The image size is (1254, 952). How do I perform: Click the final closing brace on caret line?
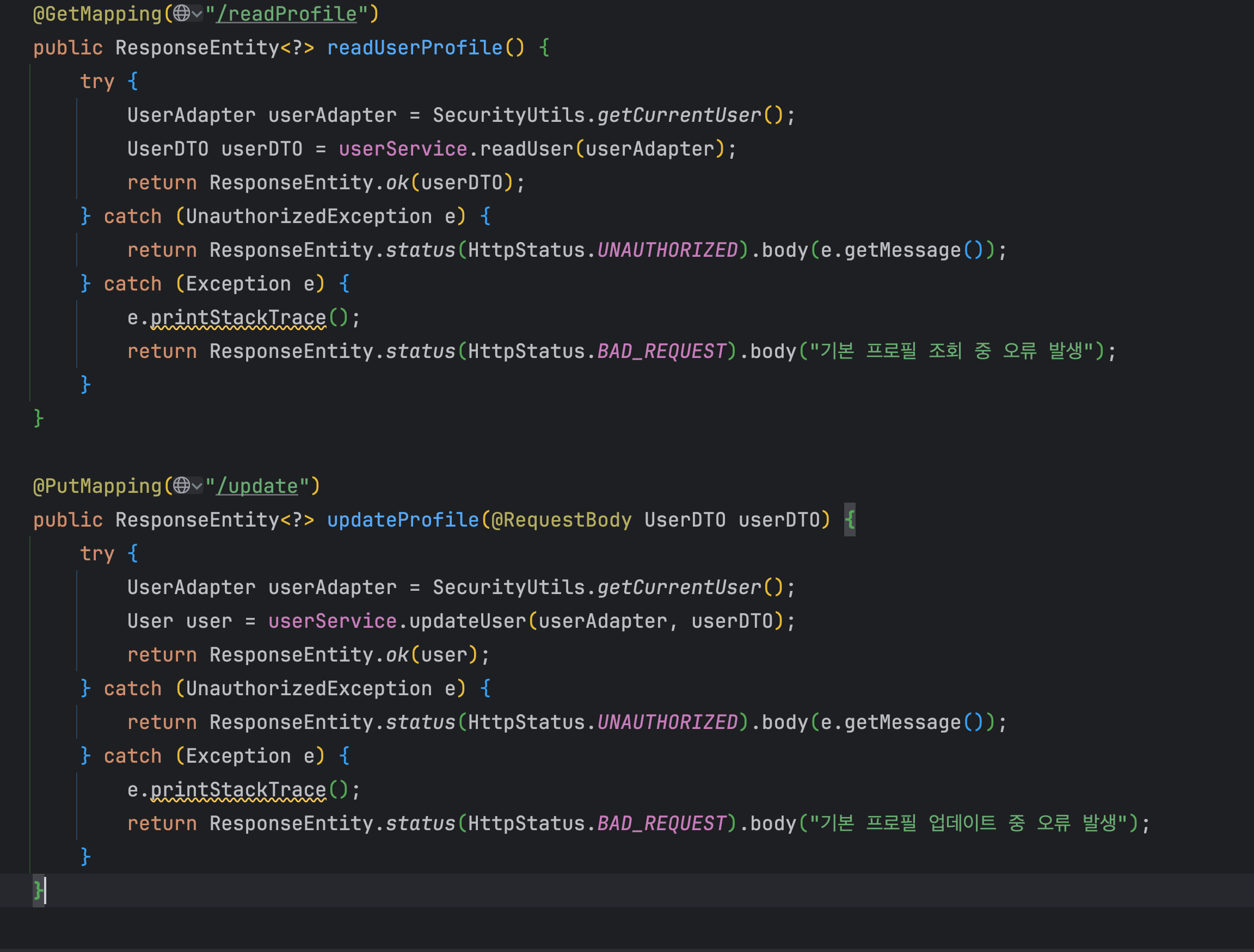(38, 890)
